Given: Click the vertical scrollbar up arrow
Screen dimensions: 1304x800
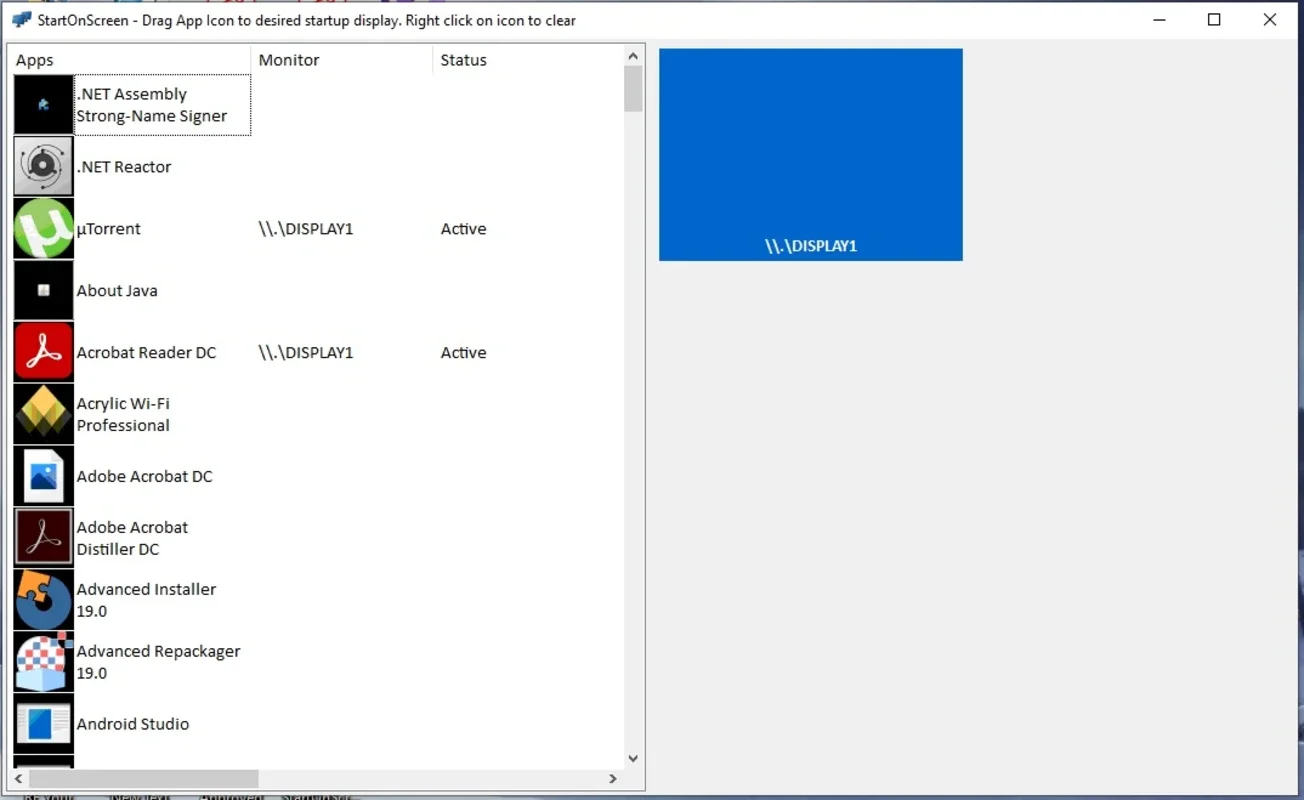Looking at the screenshot, I should point(633,56).
